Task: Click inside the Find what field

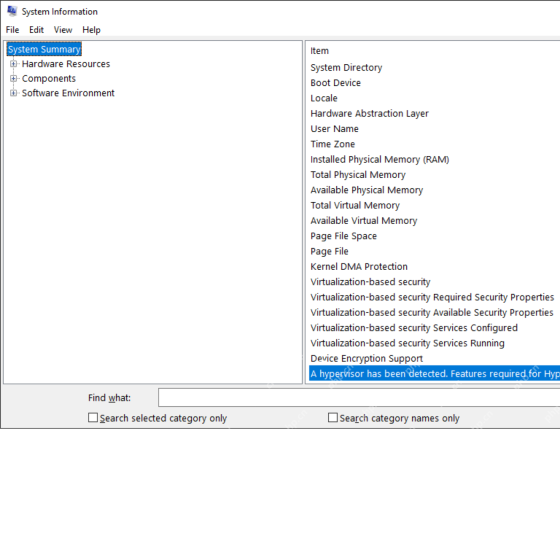Action: click(x=359, y=397)
